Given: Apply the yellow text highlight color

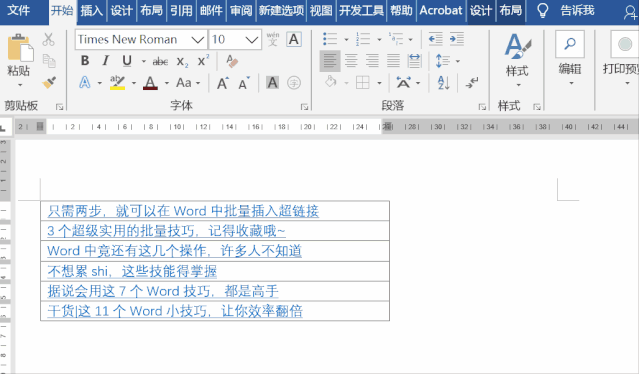Looking at the screenshot, I should coord(117,83).
